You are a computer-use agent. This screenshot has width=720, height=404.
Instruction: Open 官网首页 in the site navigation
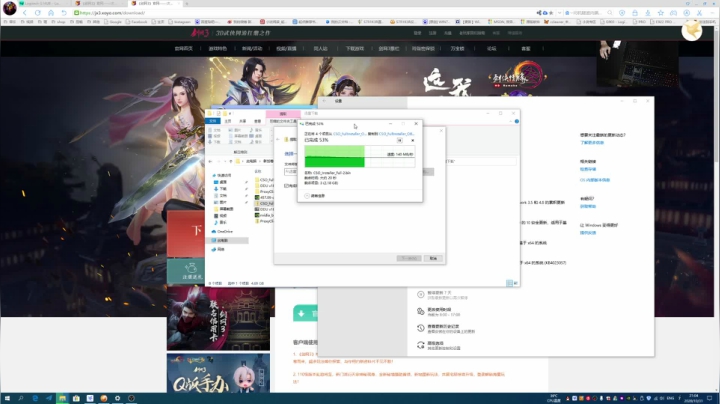coord(184,49)
